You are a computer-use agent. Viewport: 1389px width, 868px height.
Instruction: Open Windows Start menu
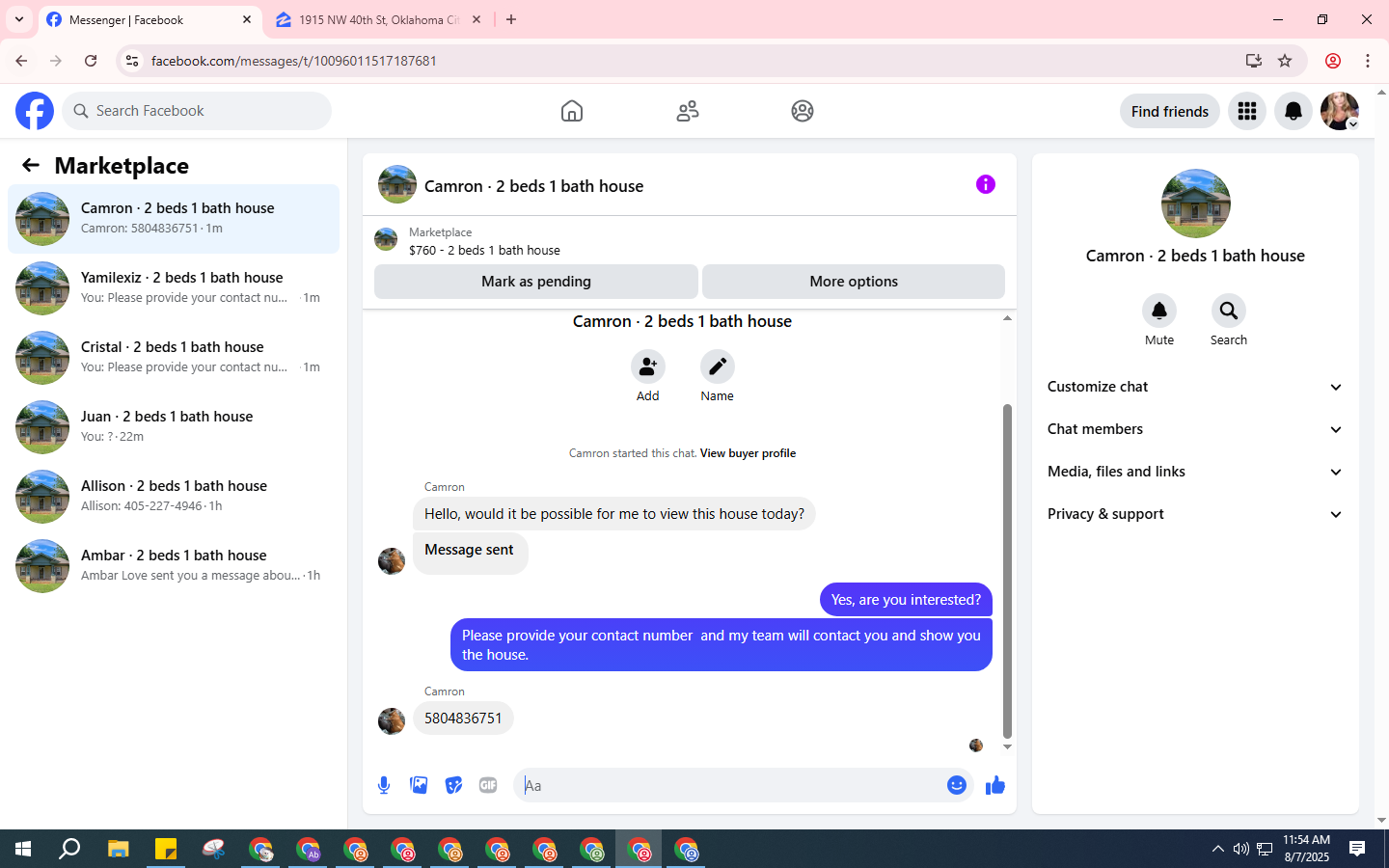23,849
